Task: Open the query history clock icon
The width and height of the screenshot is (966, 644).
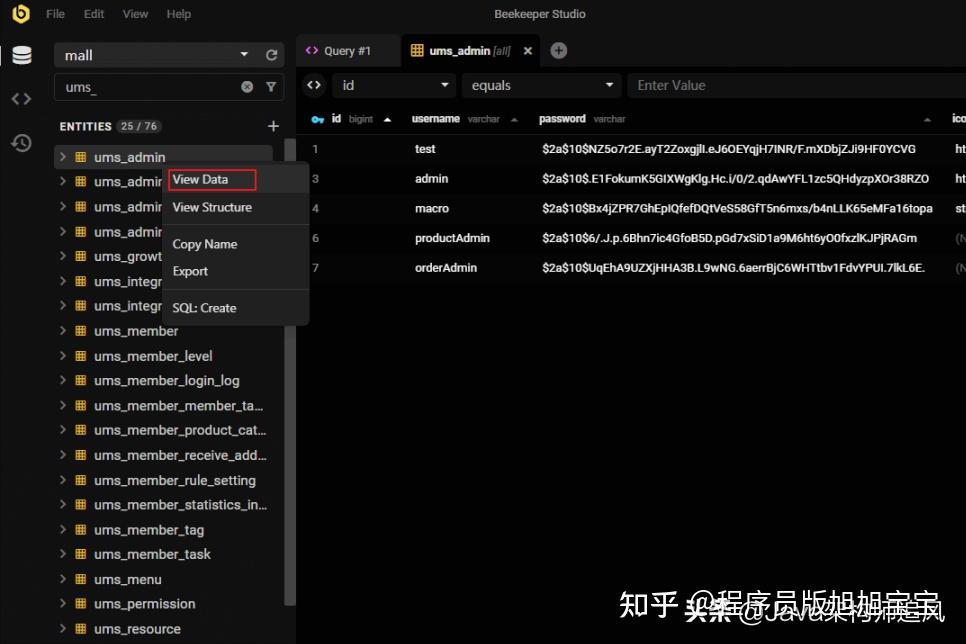Action: (21, 143)
